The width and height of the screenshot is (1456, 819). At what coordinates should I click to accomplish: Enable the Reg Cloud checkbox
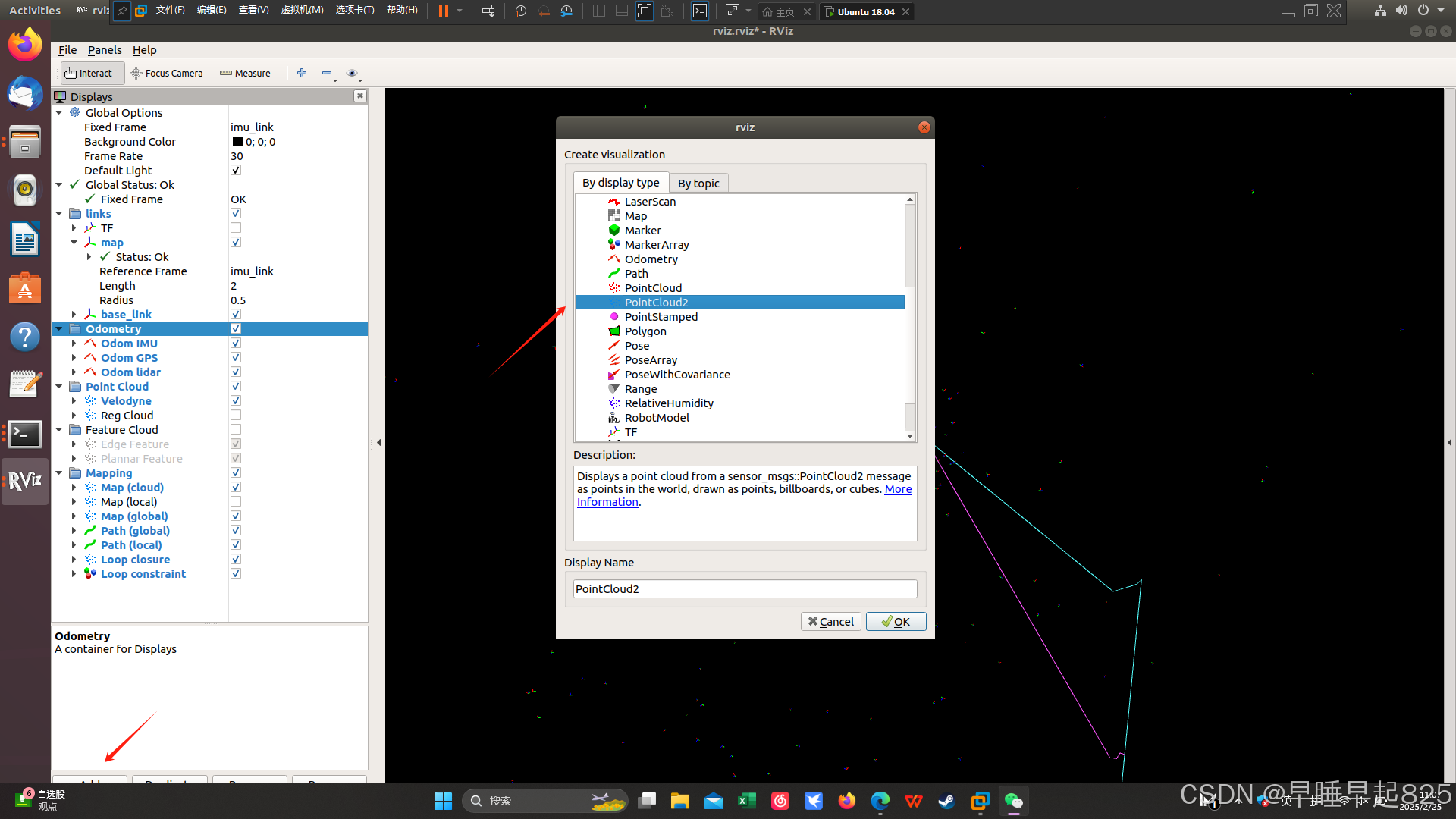236,416
